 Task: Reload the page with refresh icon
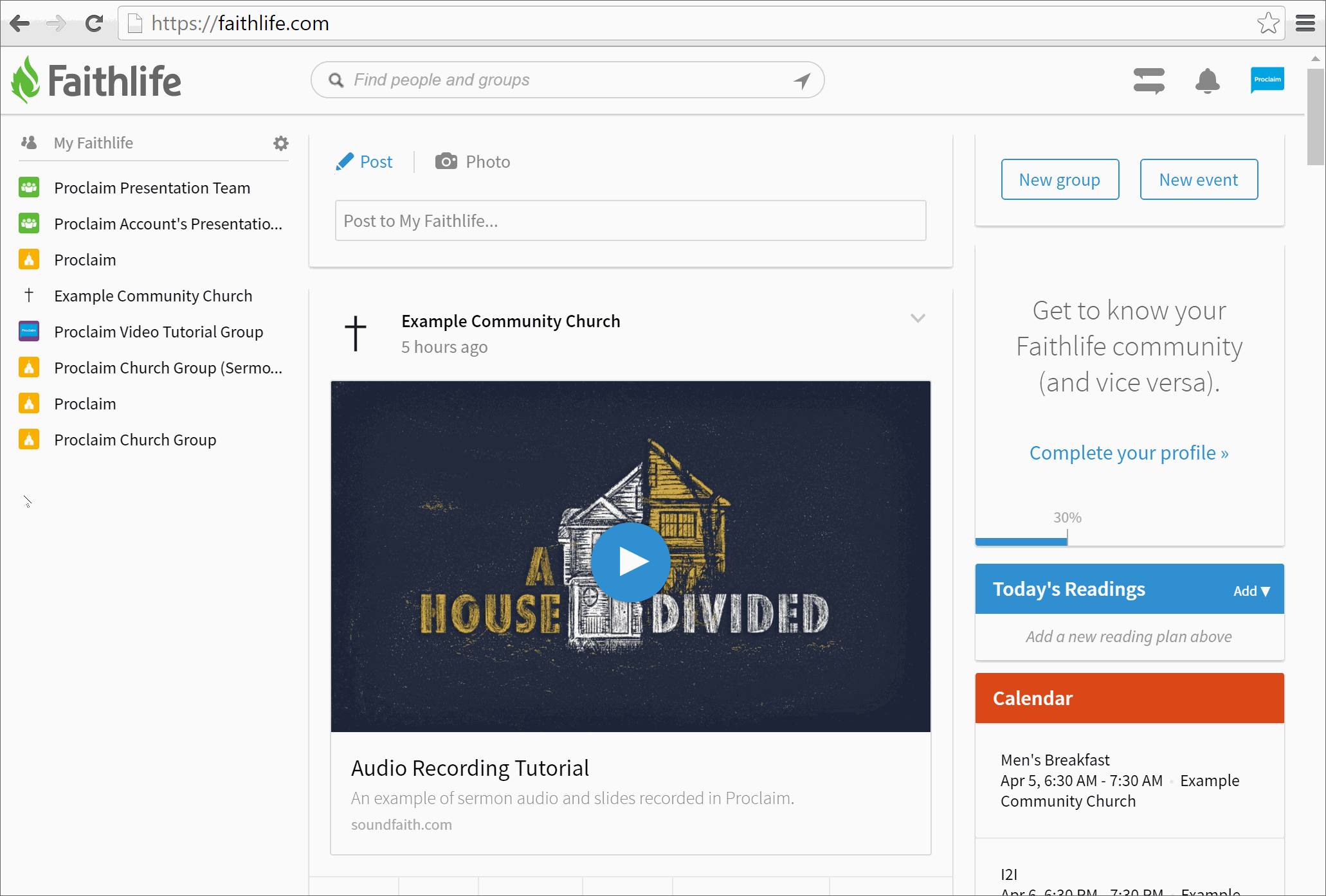coord(95,24)
